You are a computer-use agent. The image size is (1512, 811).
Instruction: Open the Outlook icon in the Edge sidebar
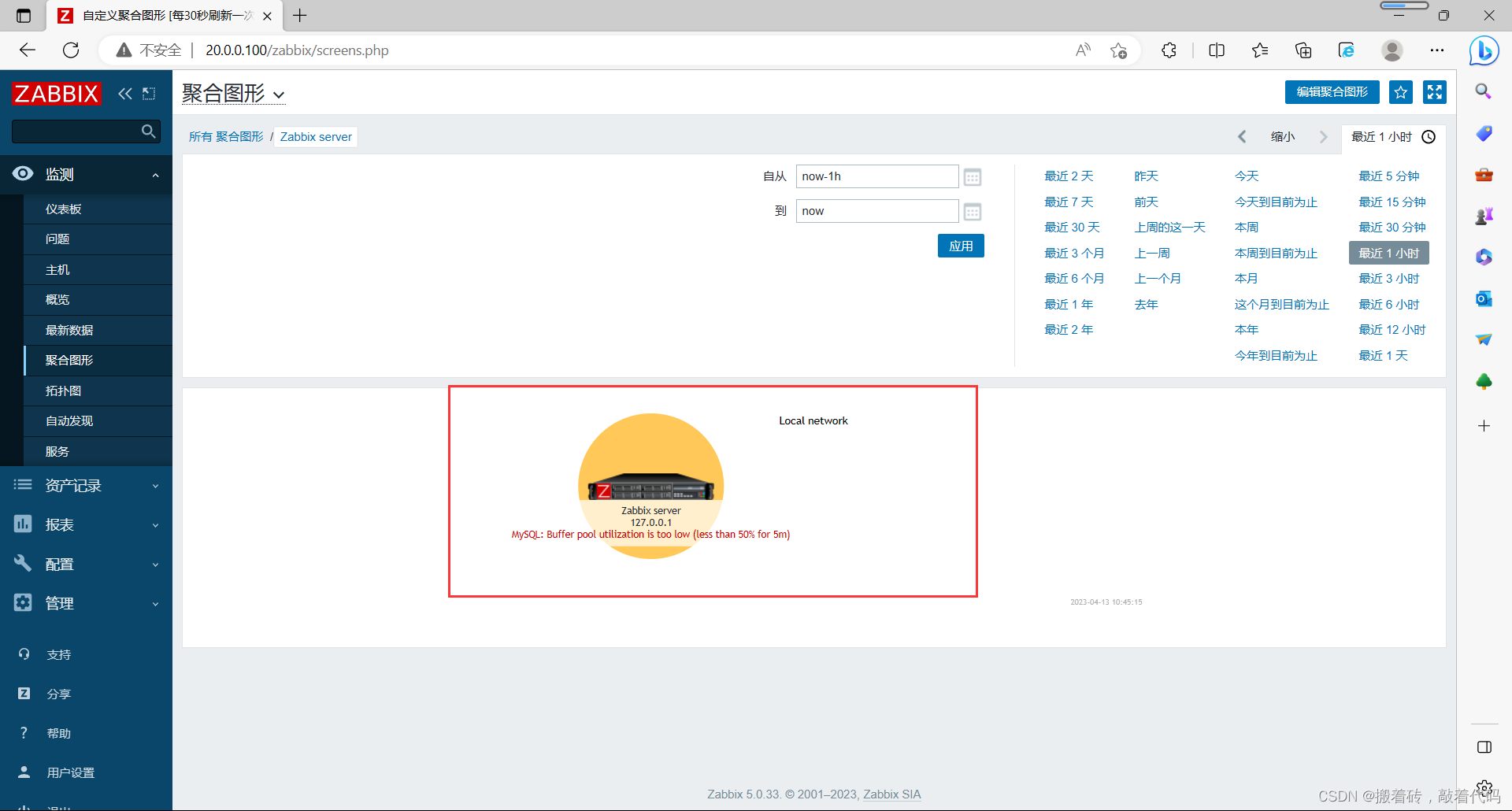[1484, 299]
